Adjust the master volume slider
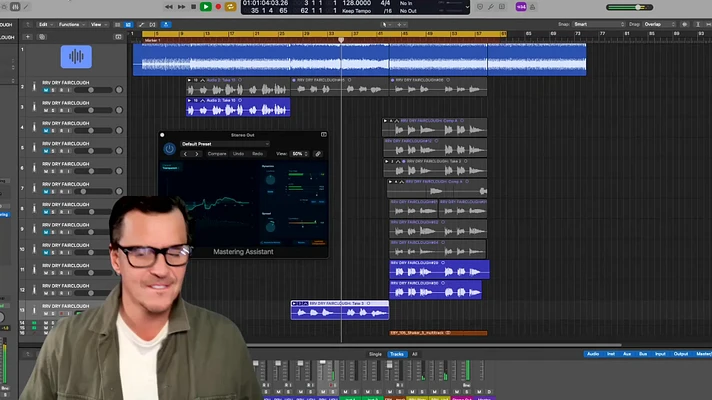The image size is (712, 400). [629, 7]
